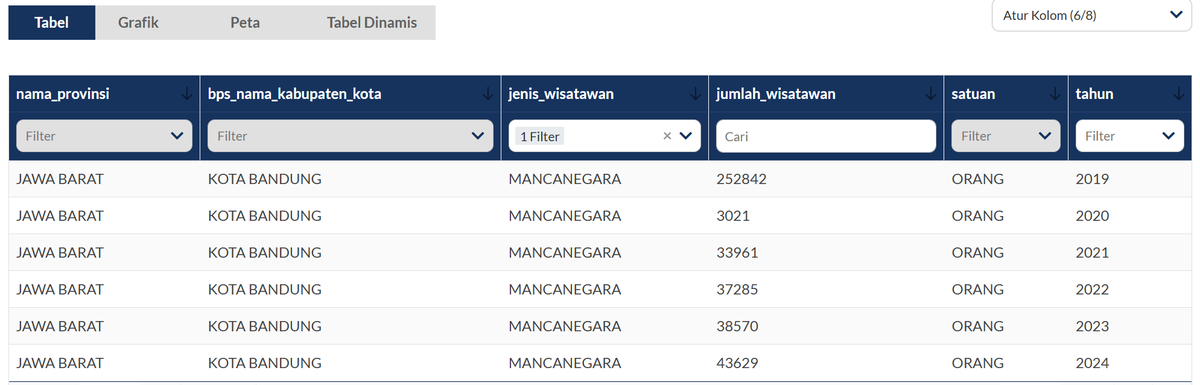Click ORANG in the 2022 row
The width and height of the screenshot is (1200, 385).
977,290
